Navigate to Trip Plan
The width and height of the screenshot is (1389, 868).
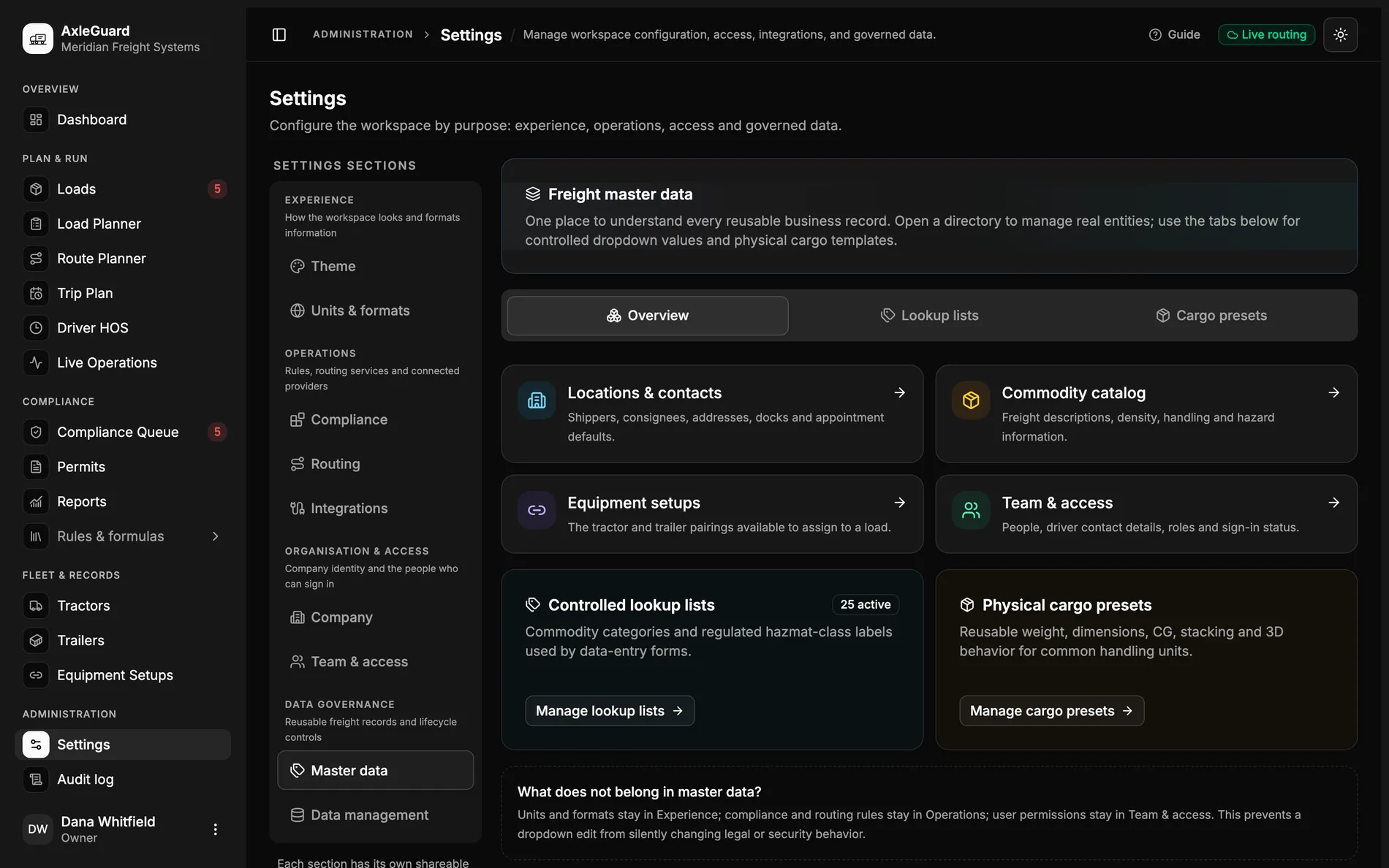pos(123,293)
